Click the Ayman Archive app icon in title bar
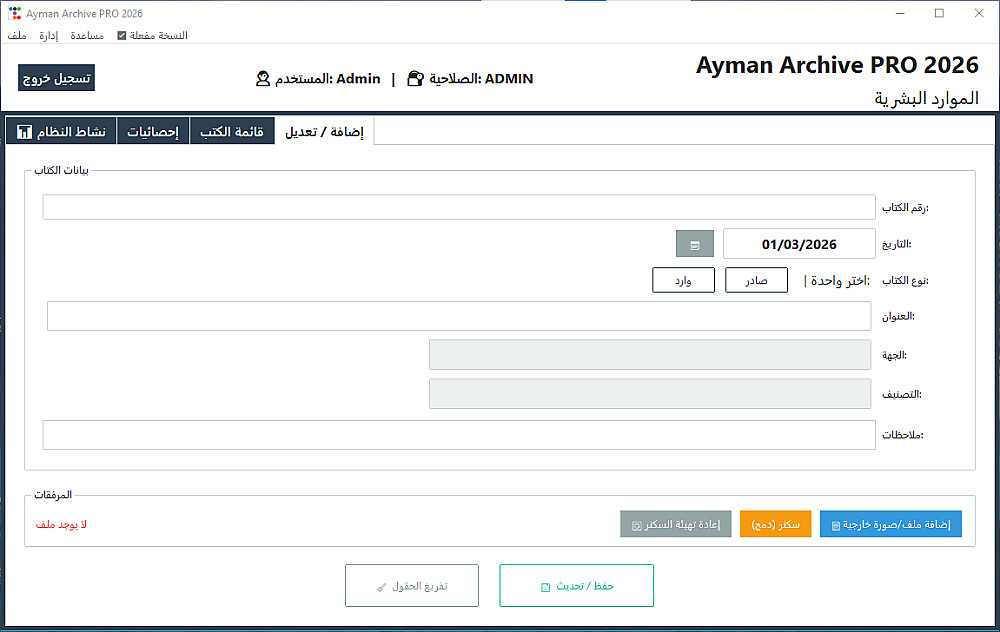This screenshot has width=1000, height=632. [15, 13]
